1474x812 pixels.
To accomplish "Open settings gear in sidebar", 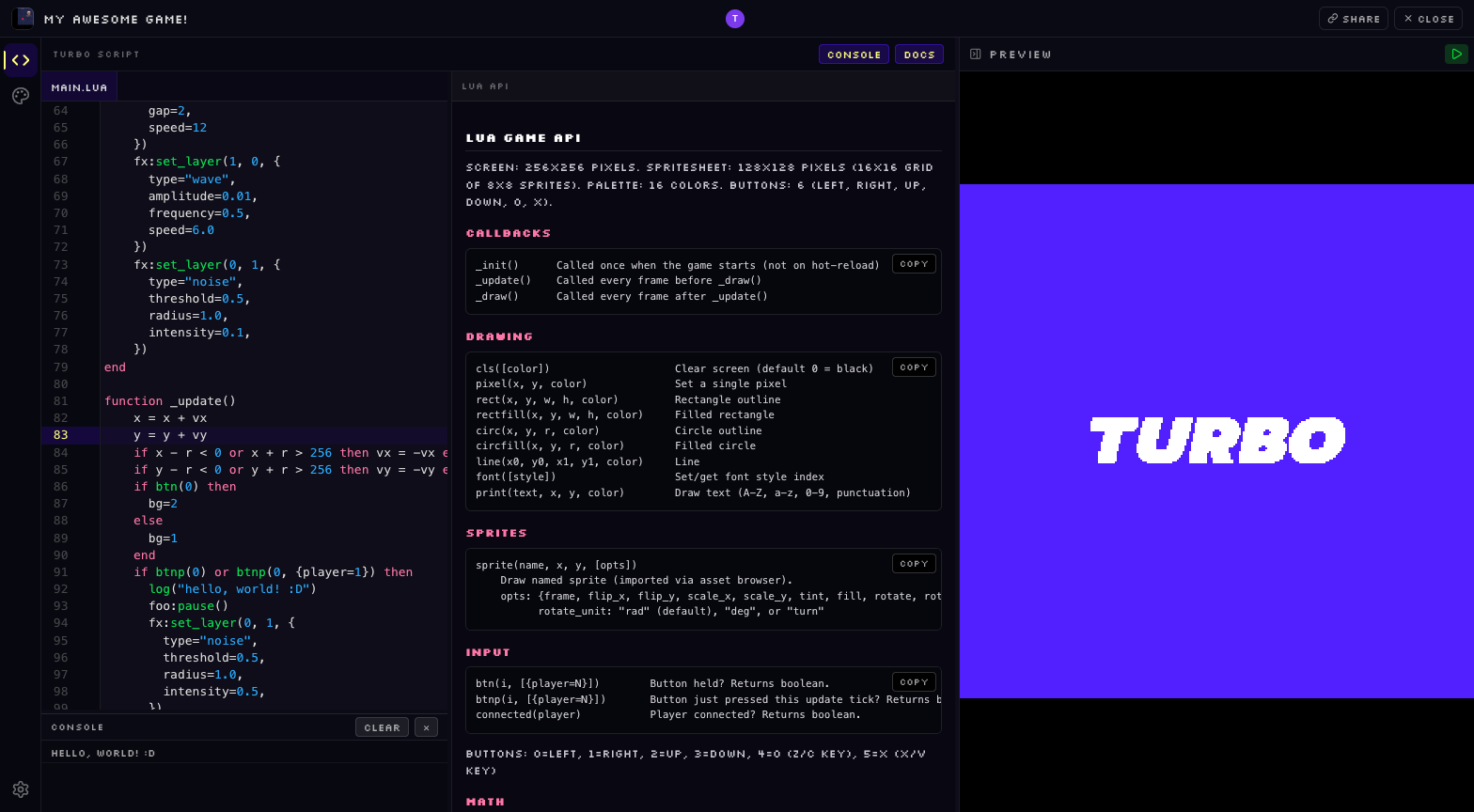I will pos(21,789).
